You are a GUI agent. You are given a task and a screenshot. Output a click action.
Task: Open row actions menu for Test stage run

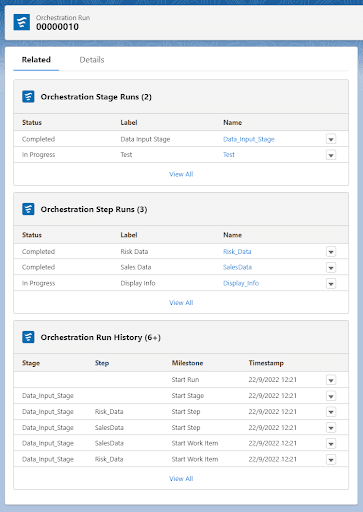331,155
